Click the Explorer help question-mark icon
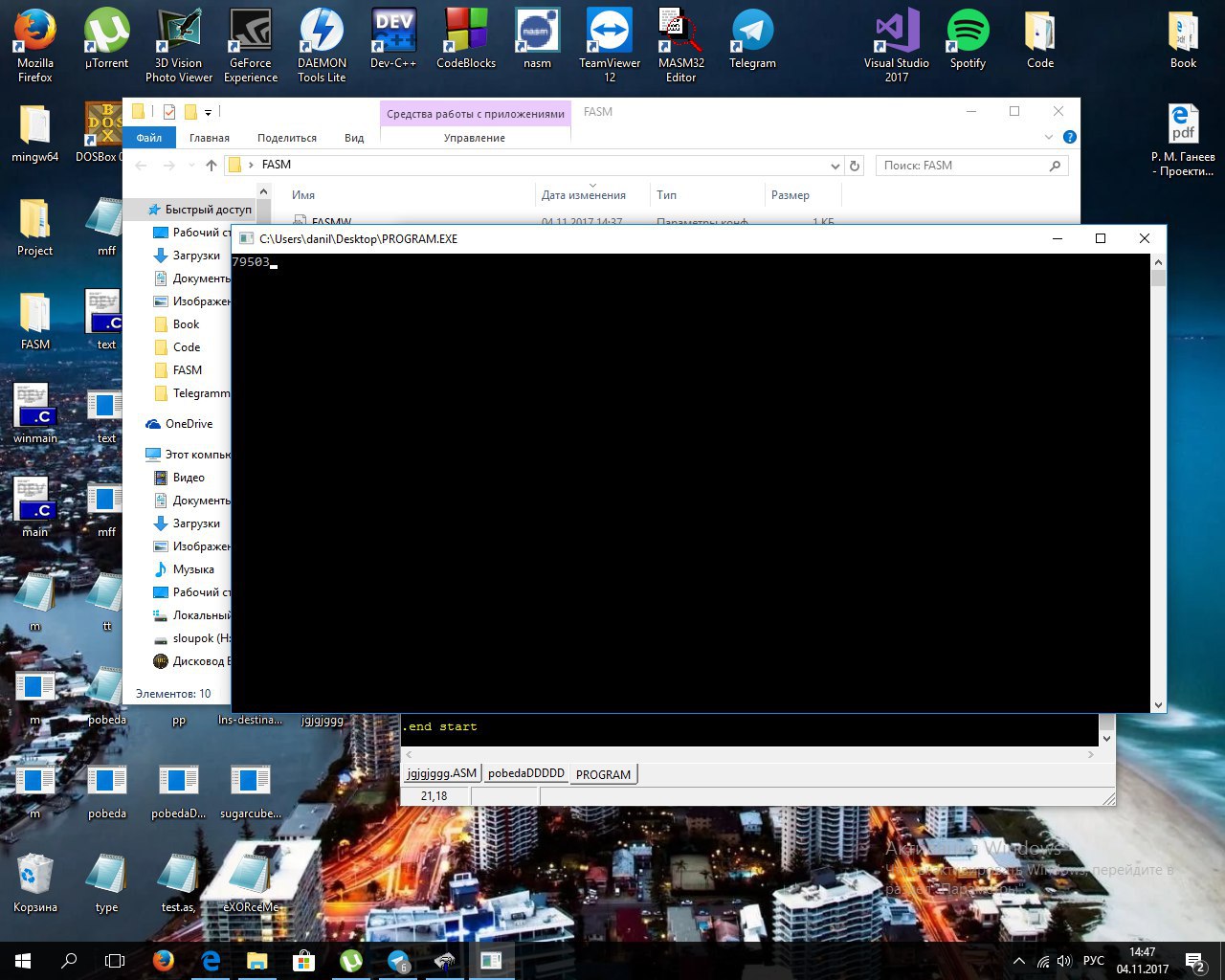This screenshot has height=980, width=1225. [1070, 137]
